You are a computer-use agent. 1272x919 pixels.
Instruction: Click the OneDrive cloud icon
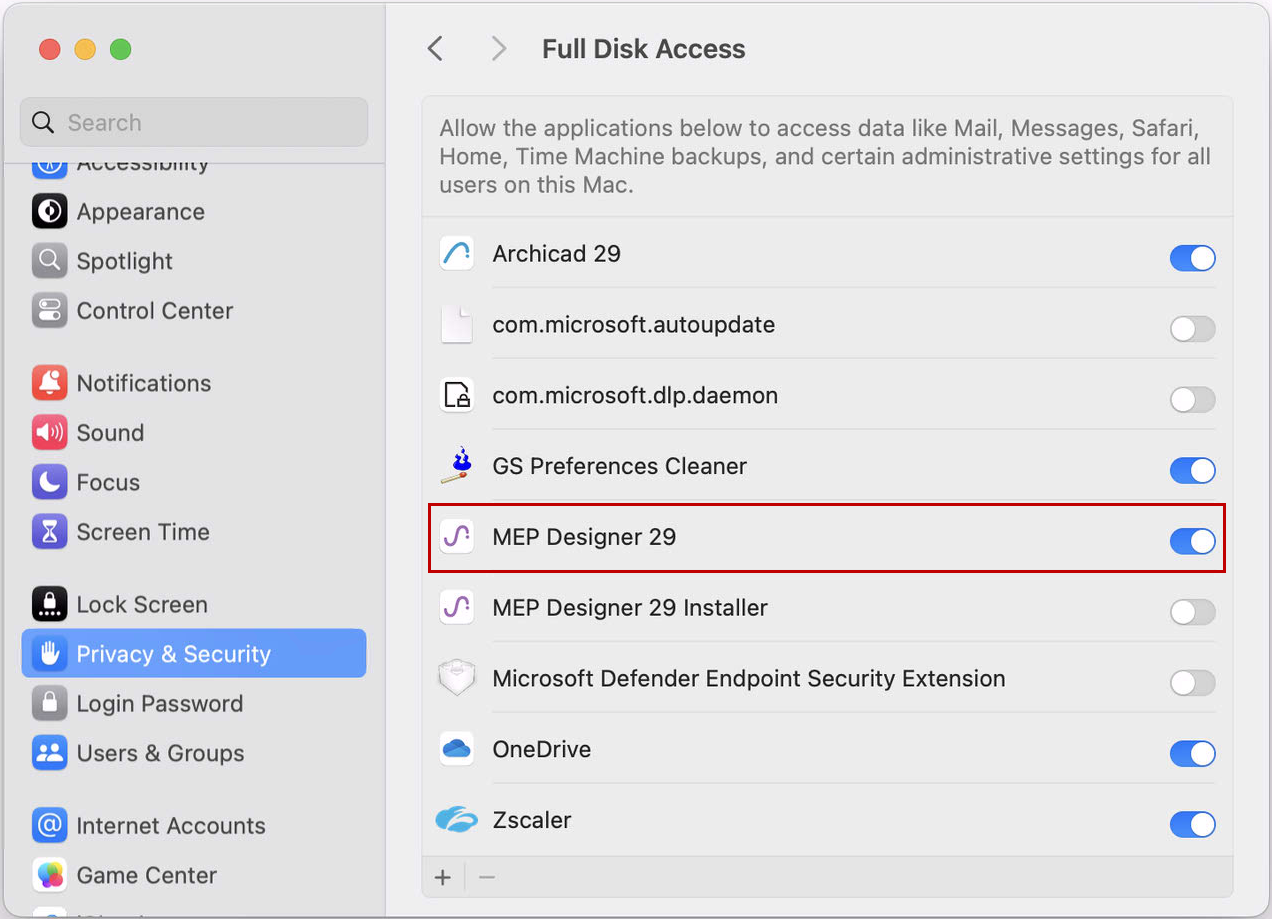456,749
